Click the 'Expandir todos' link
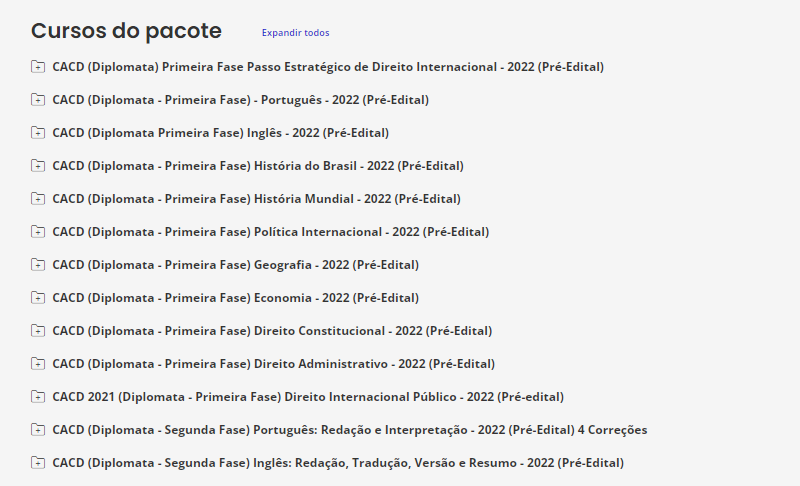Viewport: 800px width, 486px height. (295, 33)
